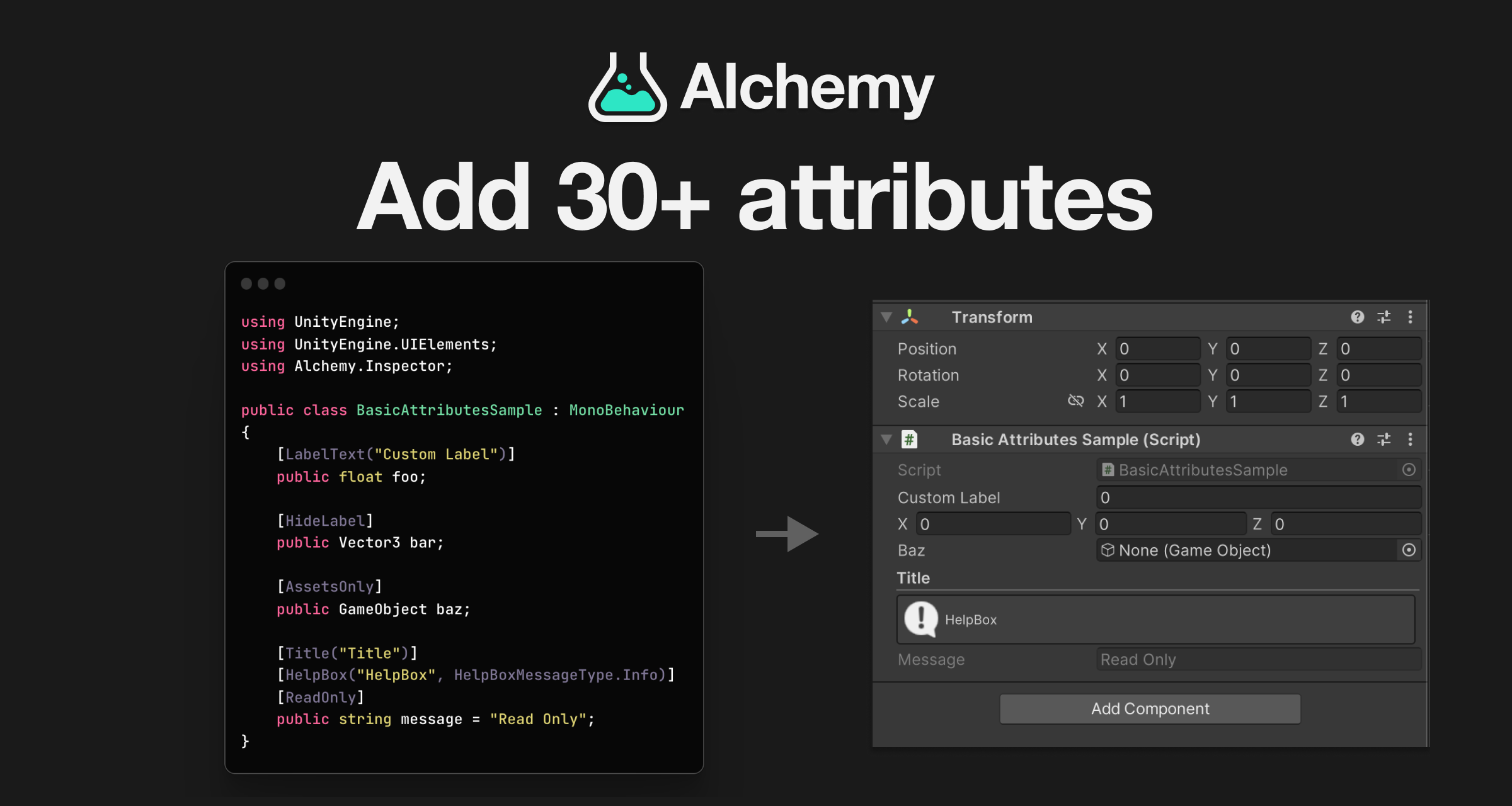The width and height of the screenshot is (1512, 806).
Task: Open the object picker for the Script field
Action: 1409,470
